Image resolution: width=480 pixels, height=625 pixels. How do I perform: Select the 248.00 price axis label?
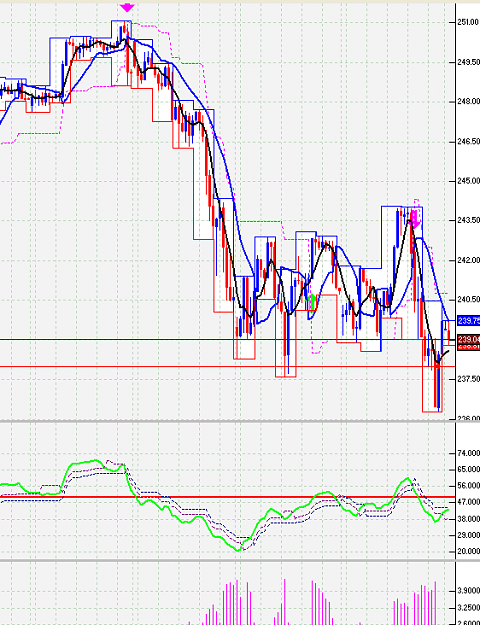468,102
